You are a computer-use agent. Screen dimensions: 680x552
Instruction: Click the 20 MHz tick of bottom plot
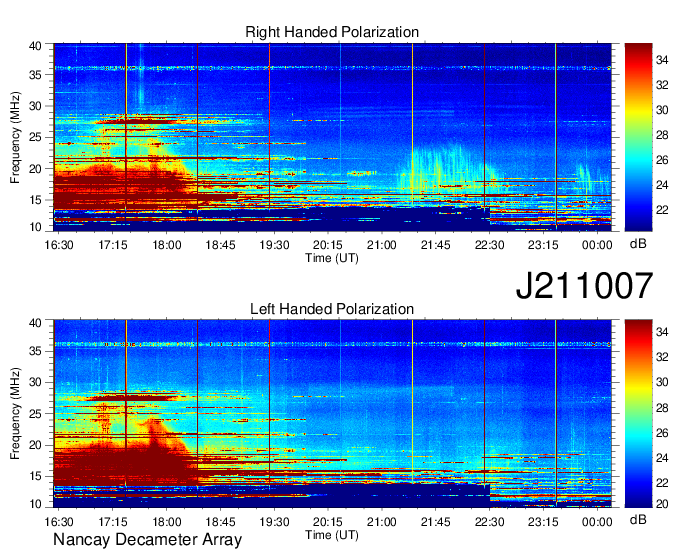pos(35,445)
